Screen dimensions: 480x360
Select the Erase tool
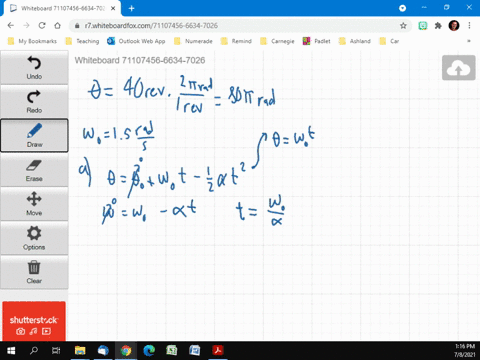tap(34, 170)
